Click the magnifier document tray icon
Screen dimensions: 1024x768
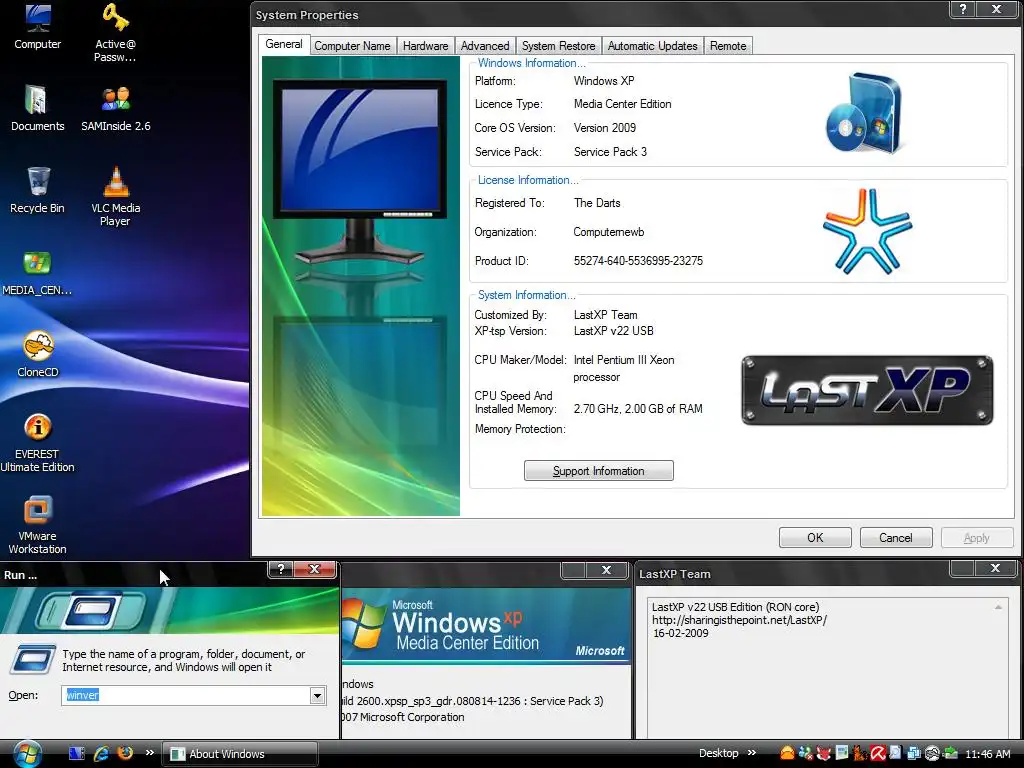coord(895,753)
